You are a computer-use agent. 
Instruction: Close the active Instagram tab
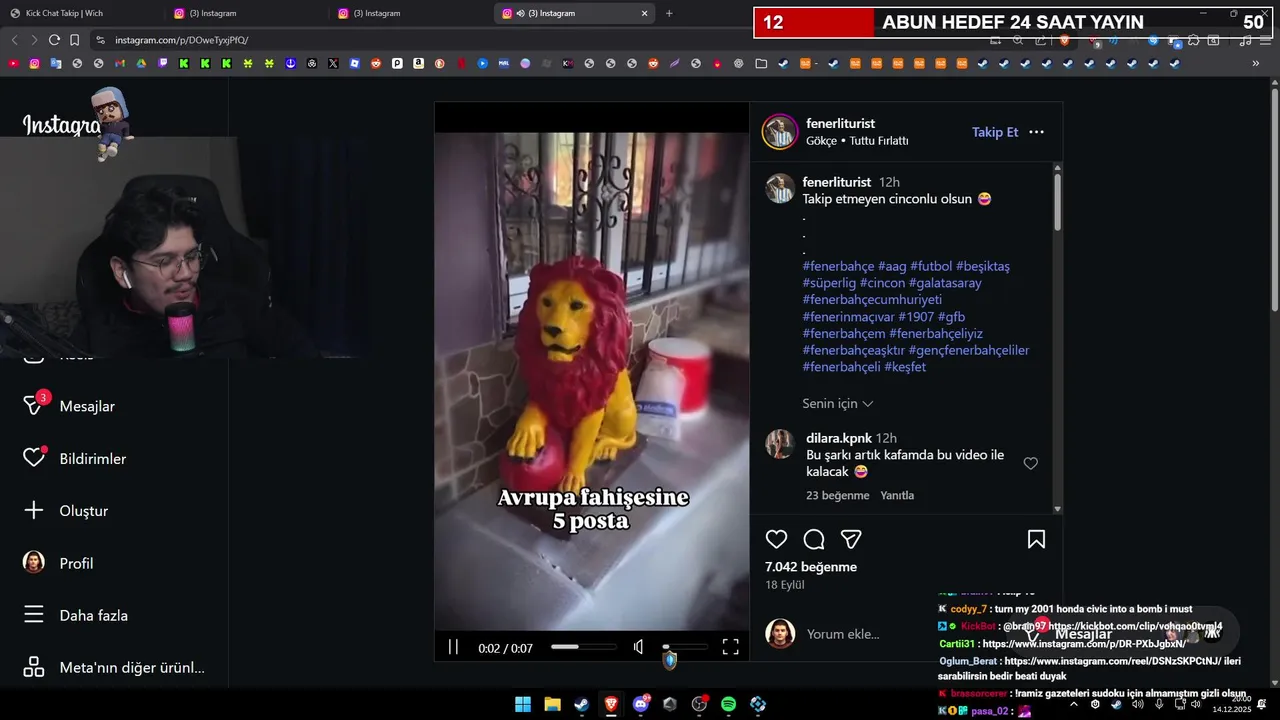point(644,13)
